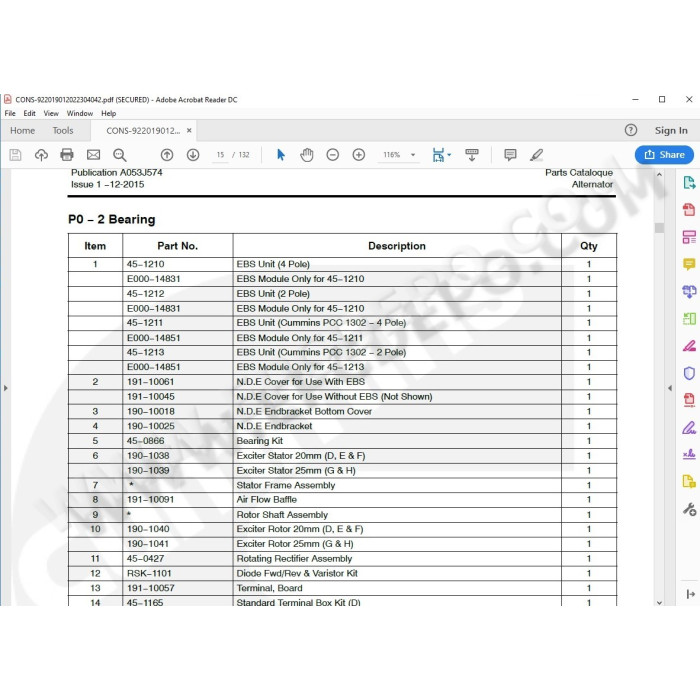The image size is (700, 700).
Task: Open Combine Files tool in right pane
Action: (689, 292)
